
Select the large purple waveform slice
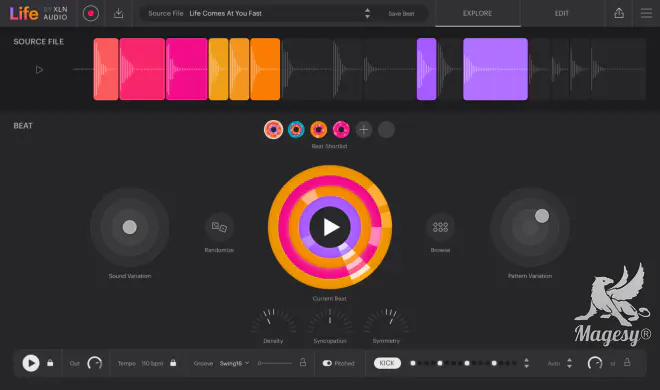pyautogui.click(x=495, y=69)
